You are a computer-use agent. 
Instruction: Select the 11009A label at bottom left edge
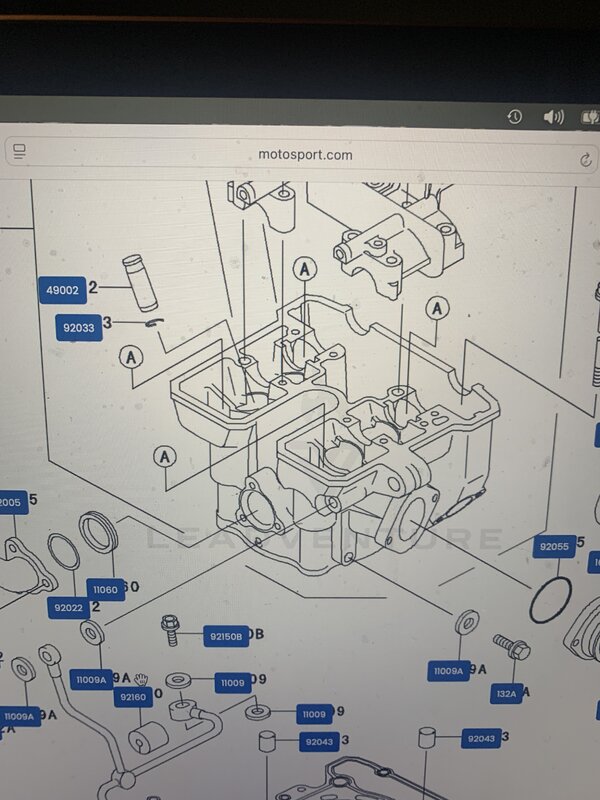point(19,716)
